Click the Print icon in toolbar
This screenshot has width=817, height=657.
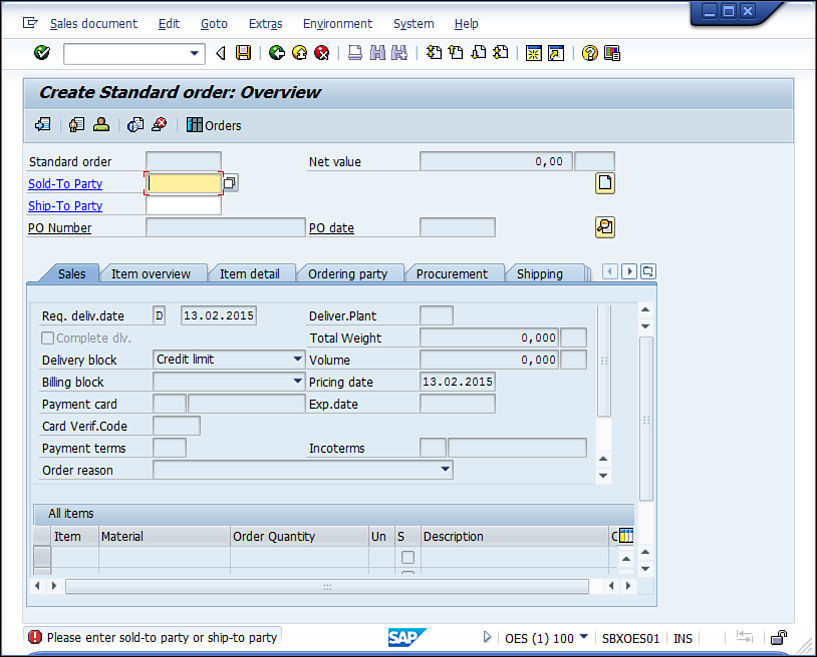355,53
